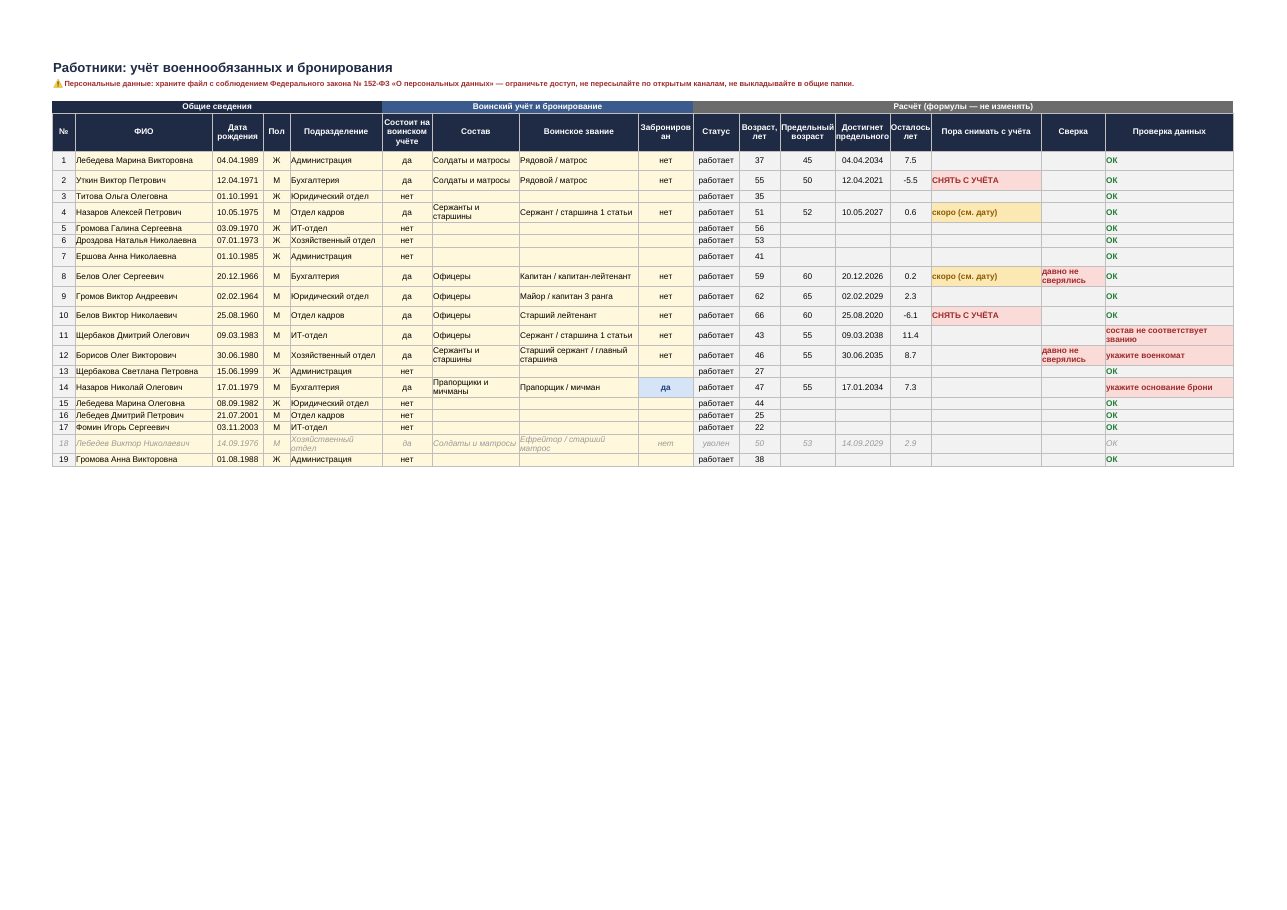This screenshot has width=1287, height=910.
Task: Click the warning "укажите военкомат"
Action: (x=1146, y=356)
